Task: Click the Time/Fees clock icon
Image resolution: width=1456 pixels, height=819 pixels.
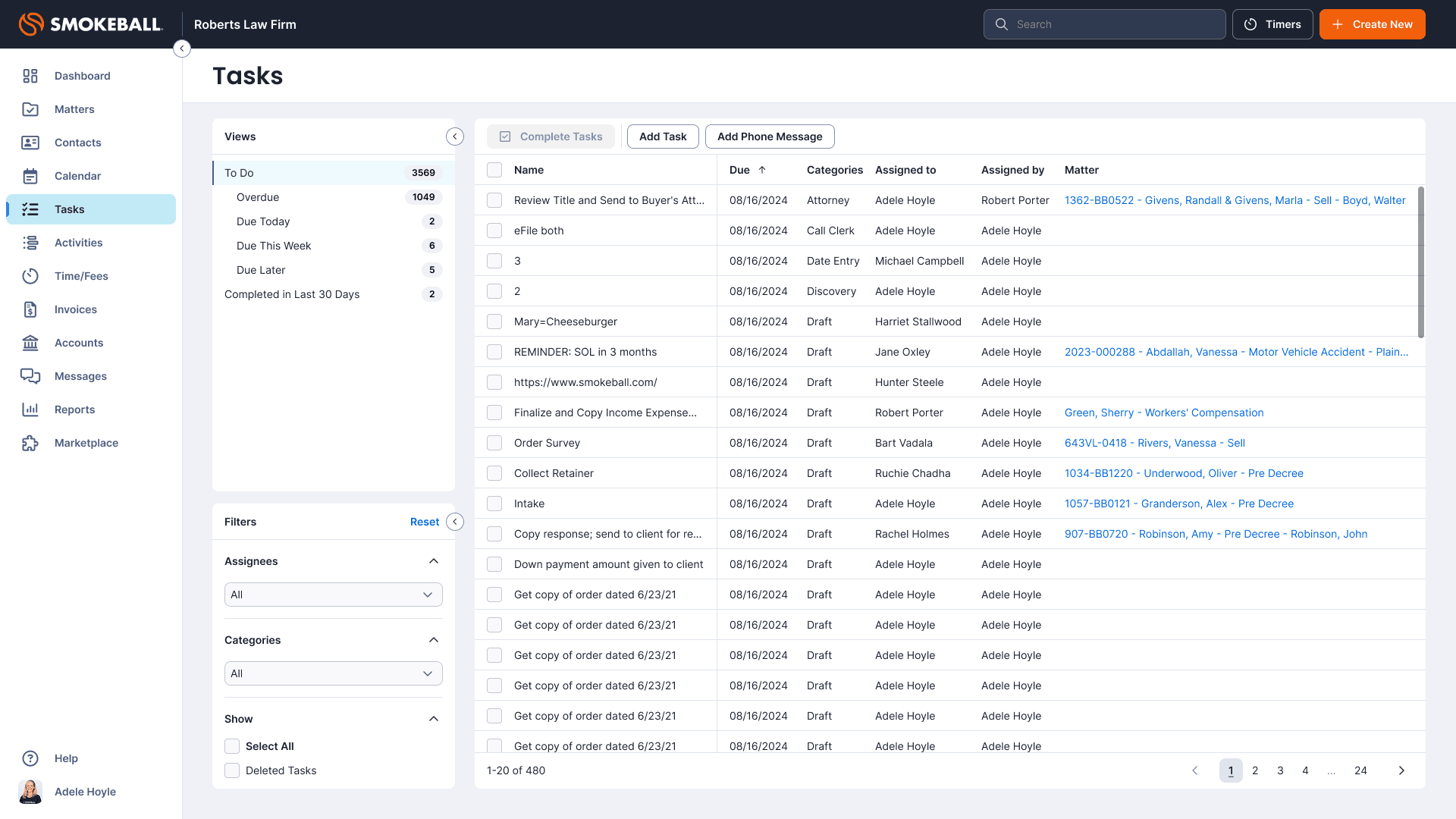Action: coord(30,276)
